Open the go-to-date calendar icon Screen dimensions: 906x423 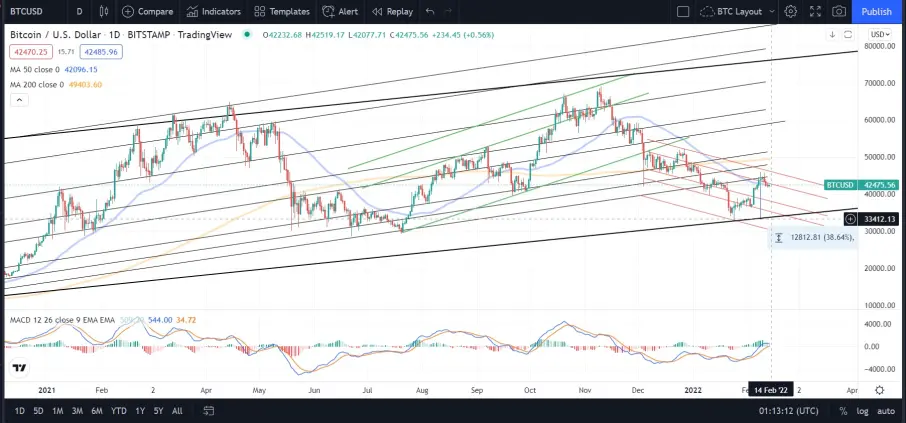(x=209, y=411)
